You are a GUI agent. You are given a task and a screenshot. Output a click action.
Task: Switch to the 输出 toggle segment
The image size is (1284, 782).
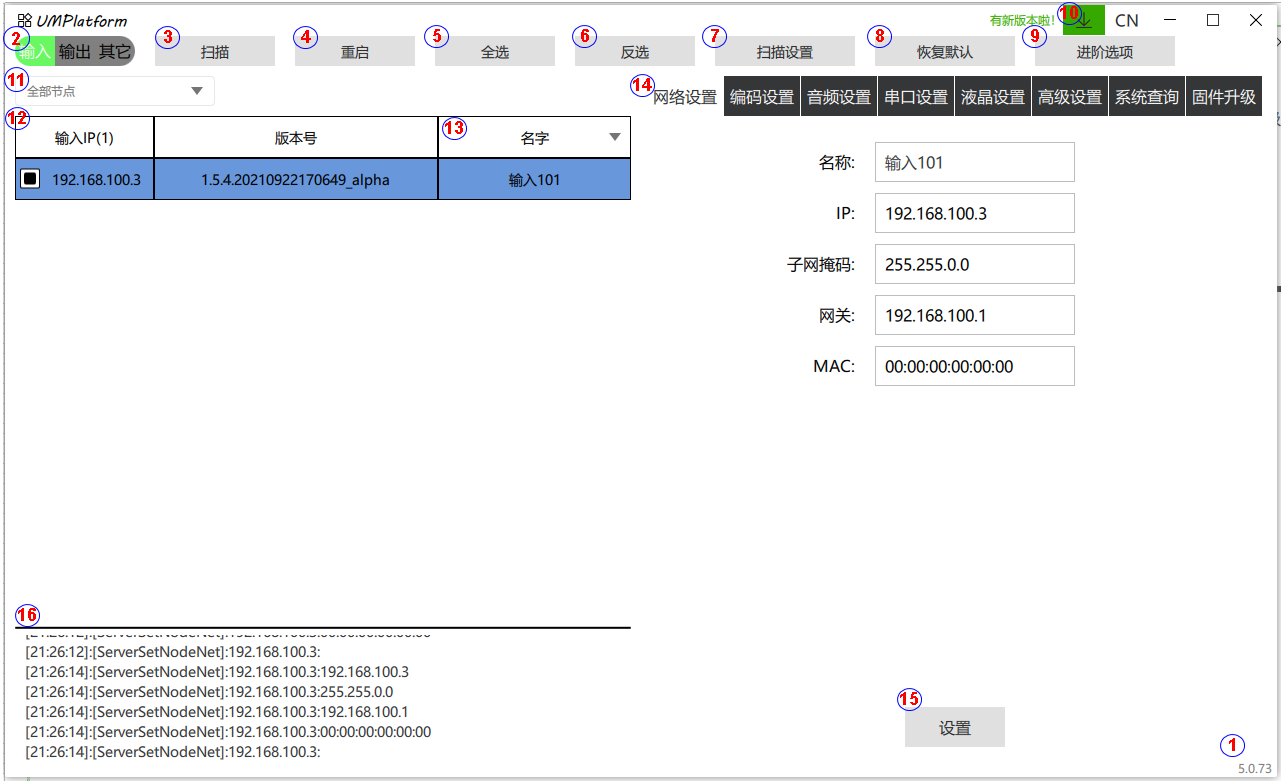pos(74,52)
